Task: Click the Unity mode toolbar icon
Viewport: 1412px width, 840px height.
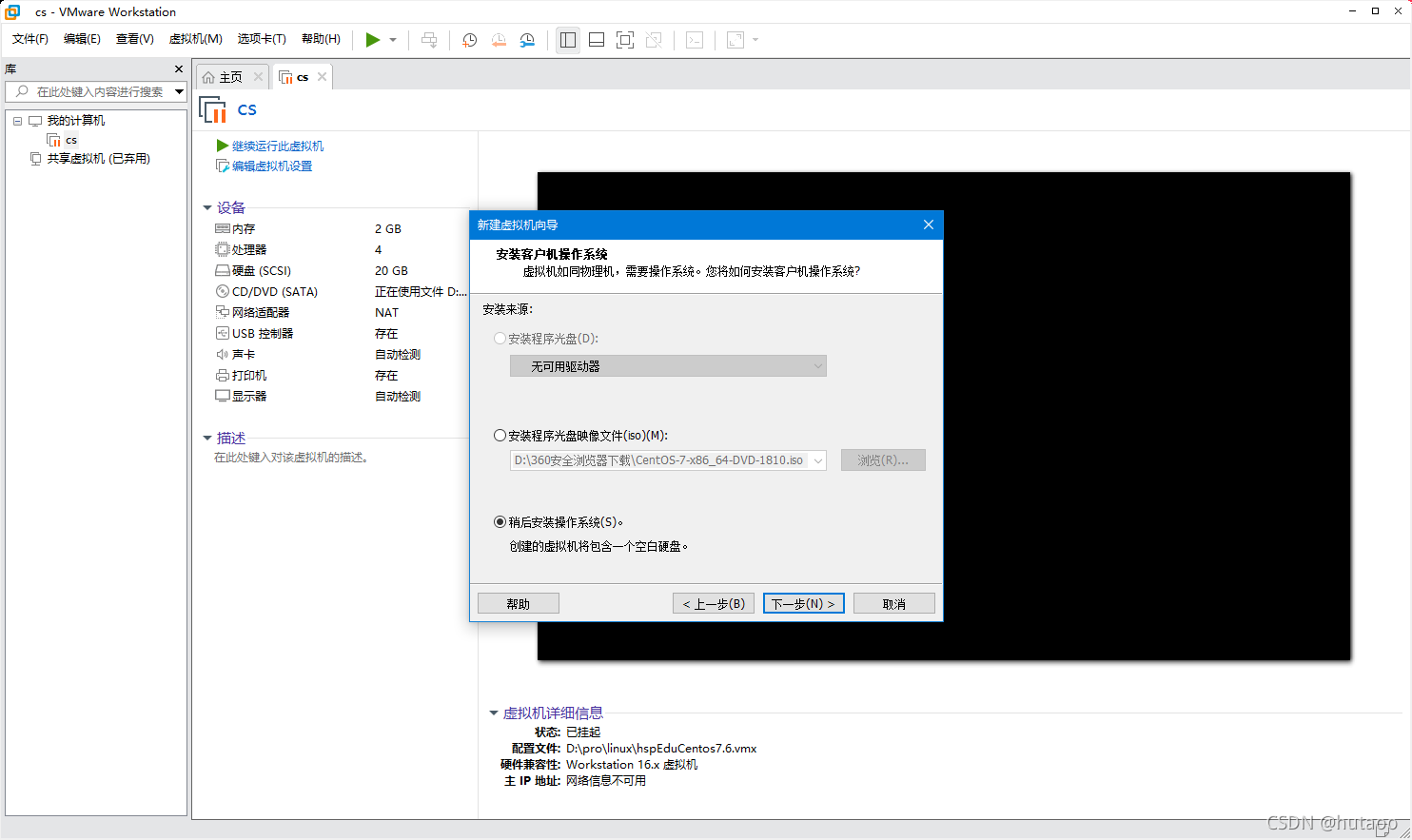Action: [654, 40]
